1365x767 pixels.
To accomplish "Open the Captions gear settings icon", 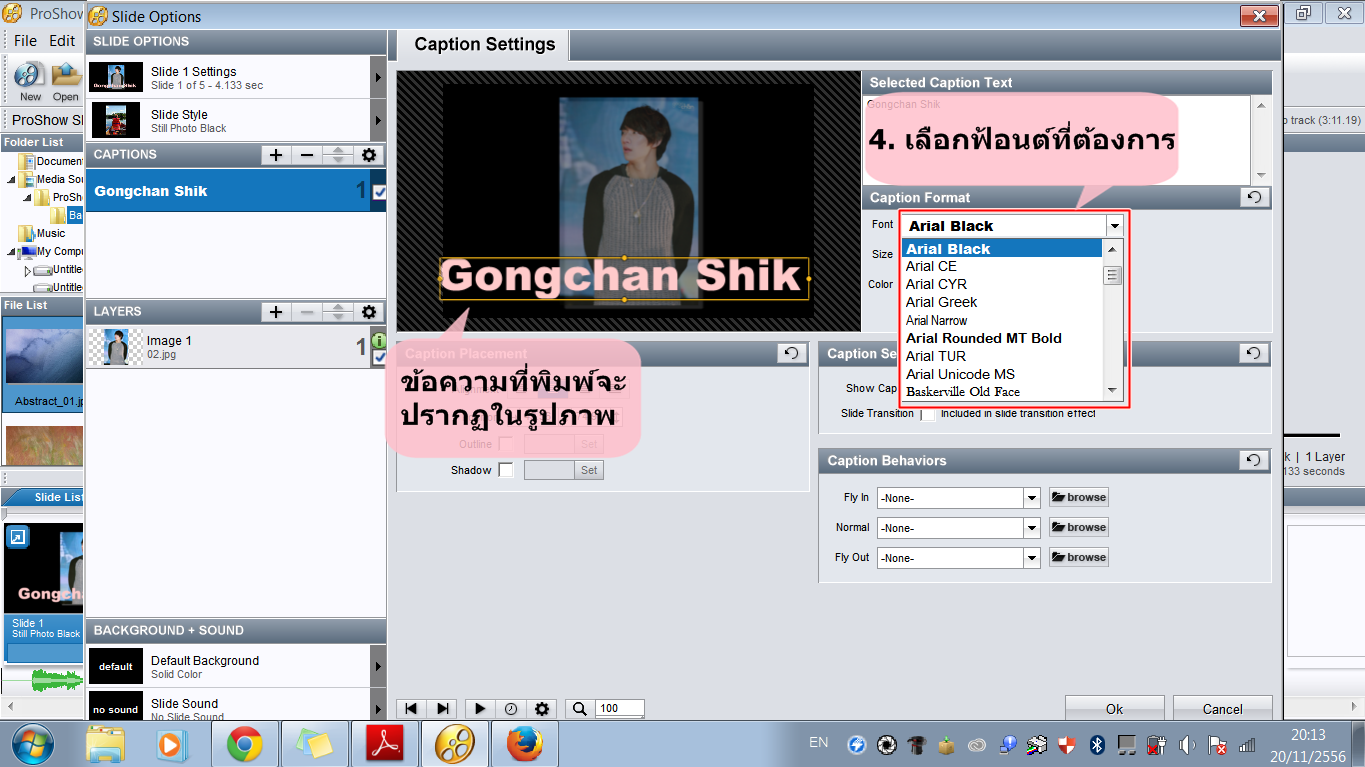I will pyautogui.click(x=369, y=155).
